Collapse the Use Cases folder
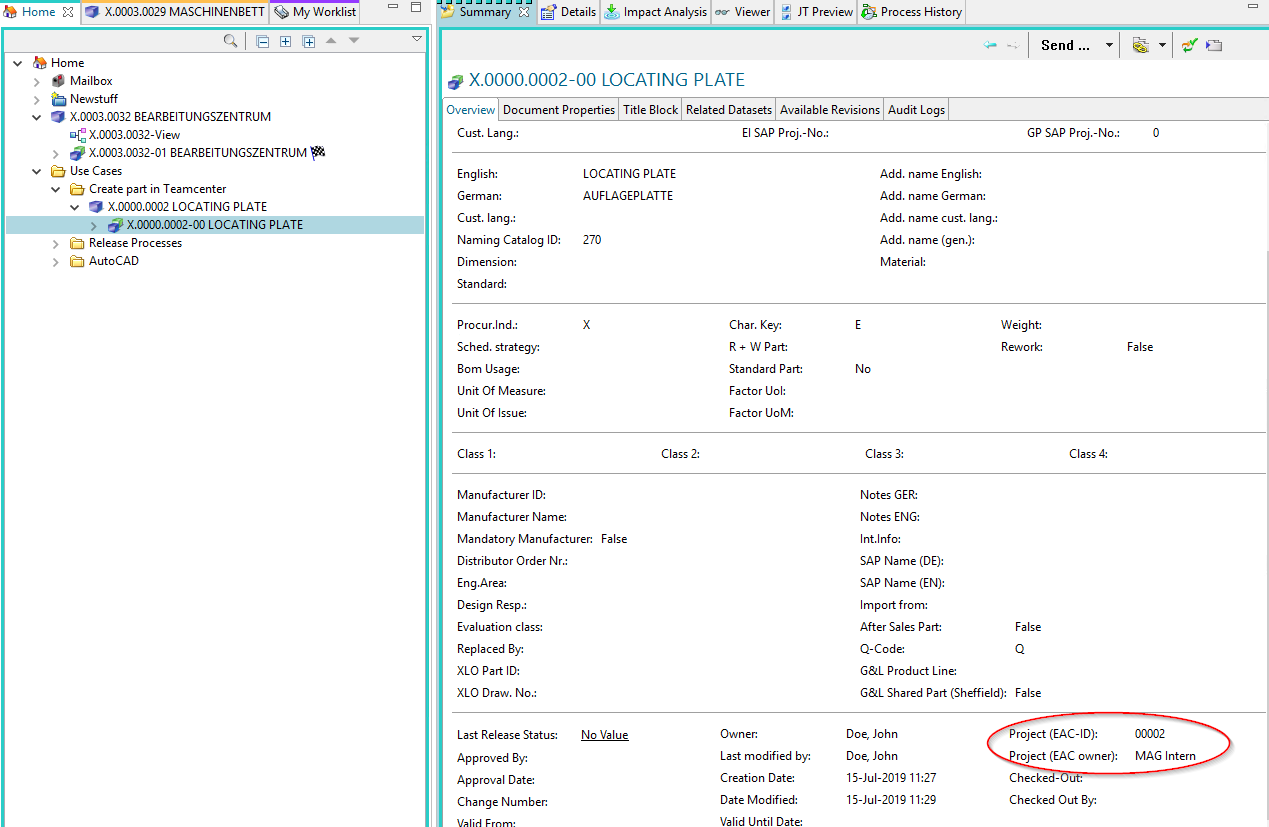This screenshot has height=827, width=1269. tap(37, 171)
